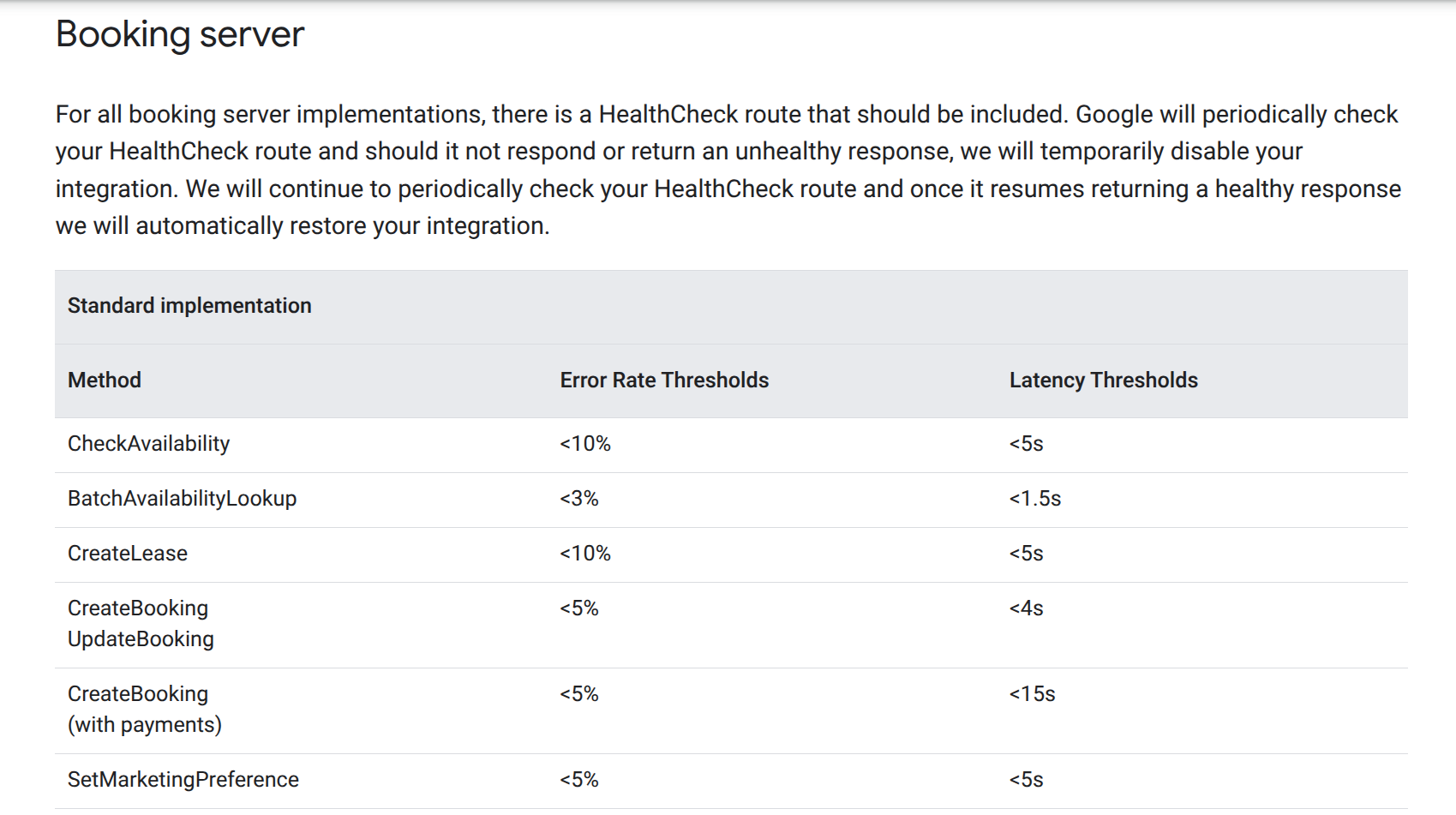This screenshot has width=1456, height=815.
Task: Click the "(with payments)" label
Action: pos(145,725)
